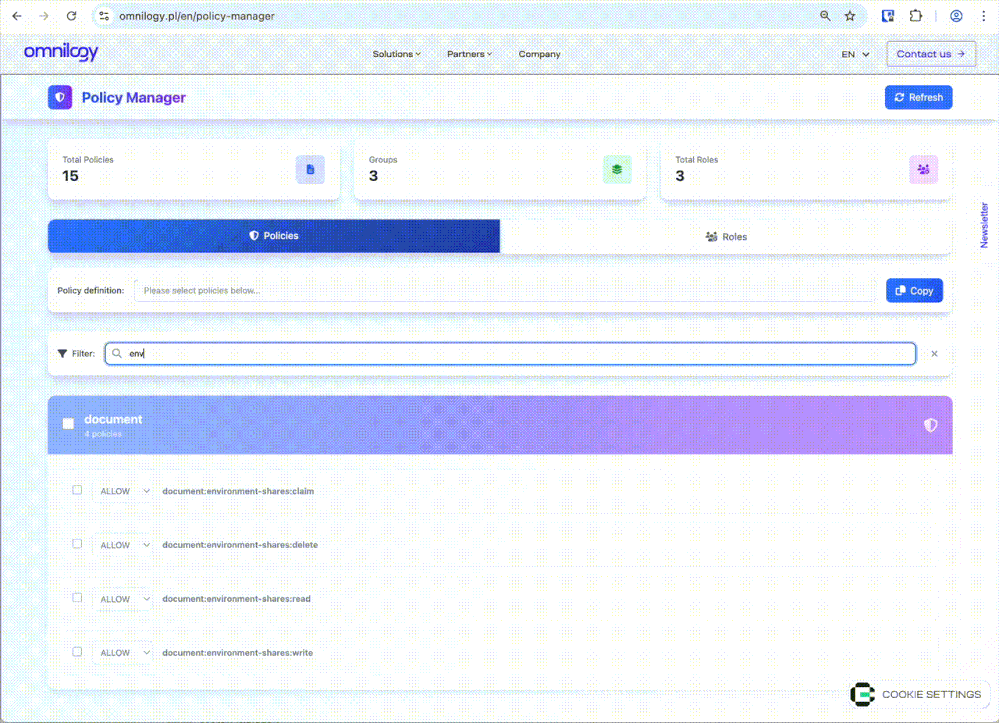This screenshot has height=723, width=999.
Task: Expand ALLOW dropdown for environment-shares:write policy
Action: tap(123, 653)
